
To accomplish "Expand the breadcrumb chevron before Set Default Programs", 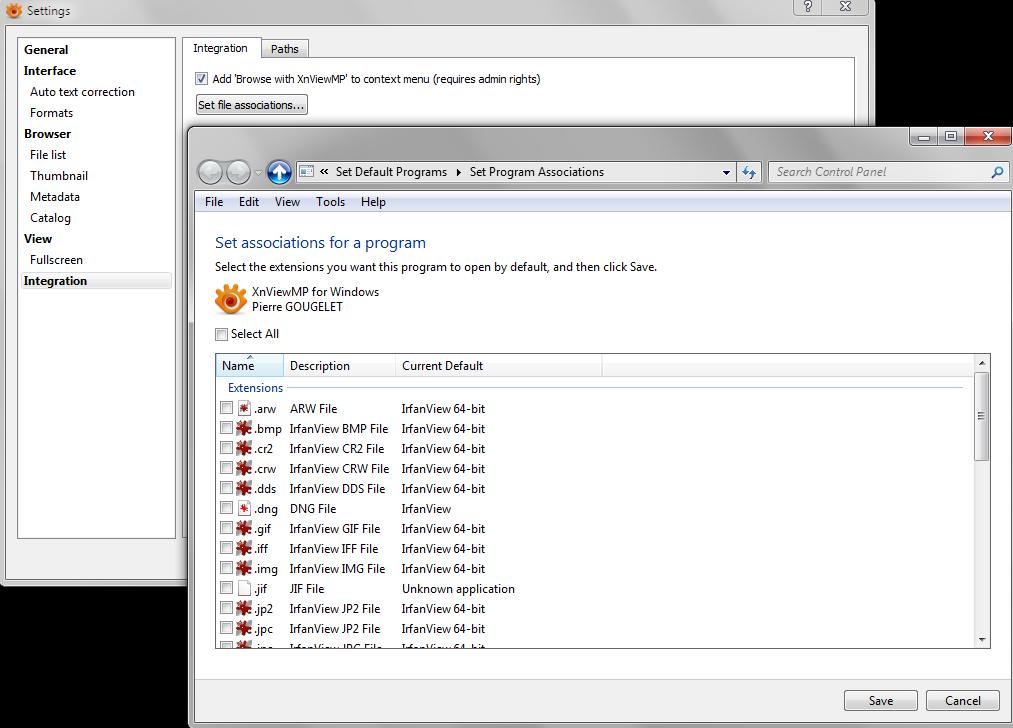I will [x=324, y=172].
